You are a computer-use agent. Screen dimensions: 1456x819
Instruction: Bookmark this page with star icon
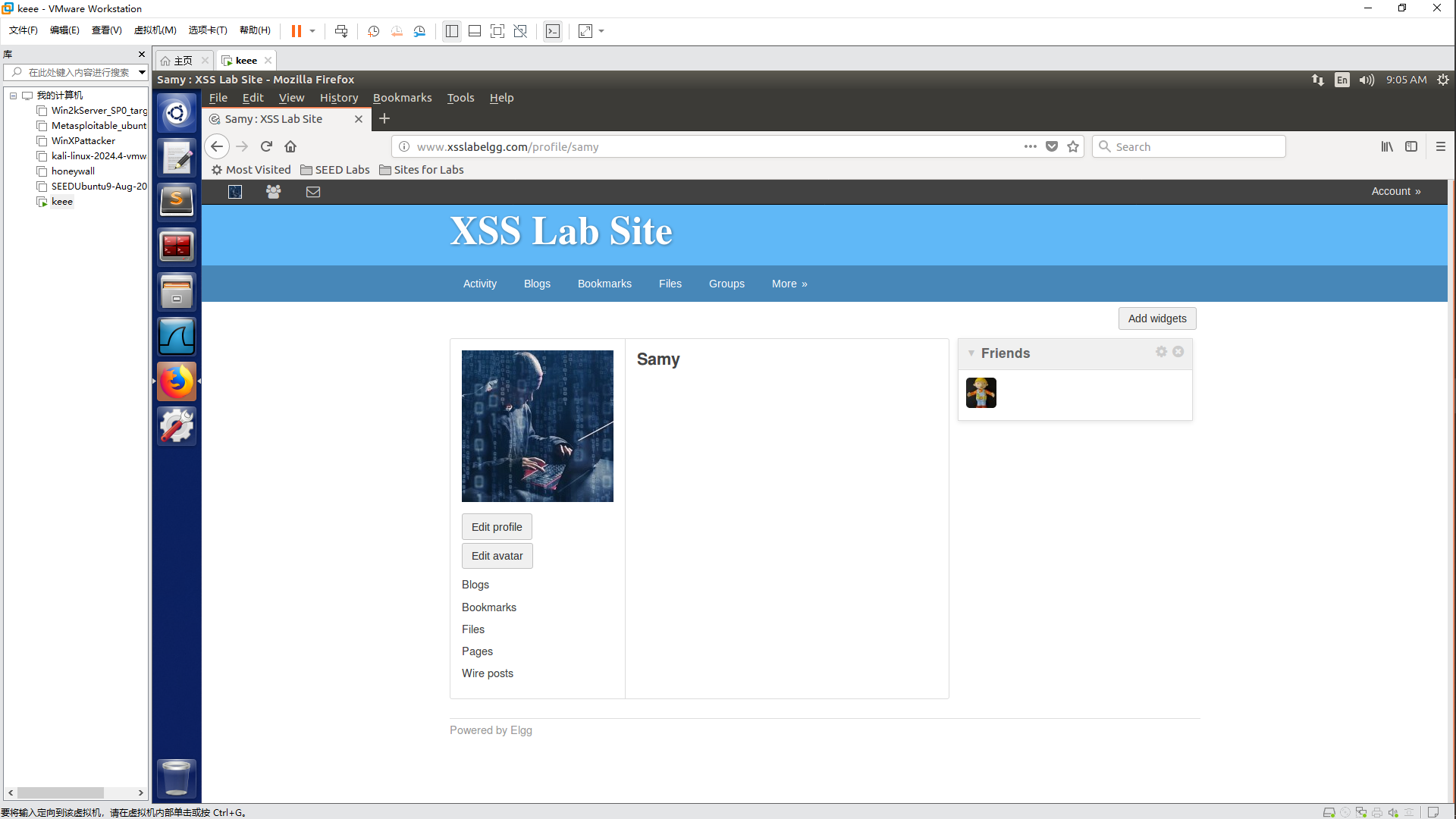[x=1073, y=146]
